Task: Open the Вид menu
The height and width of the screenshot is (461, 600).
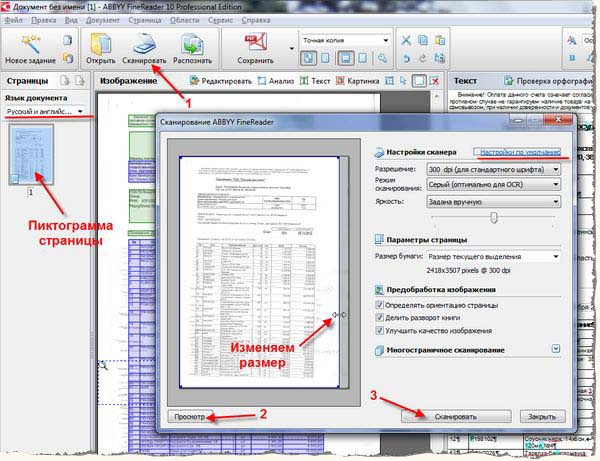Action: click(71, 20)
